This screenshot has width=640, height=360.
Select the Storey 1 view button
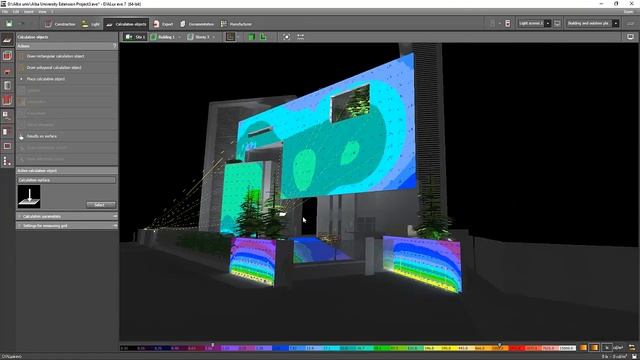(198, 37)
